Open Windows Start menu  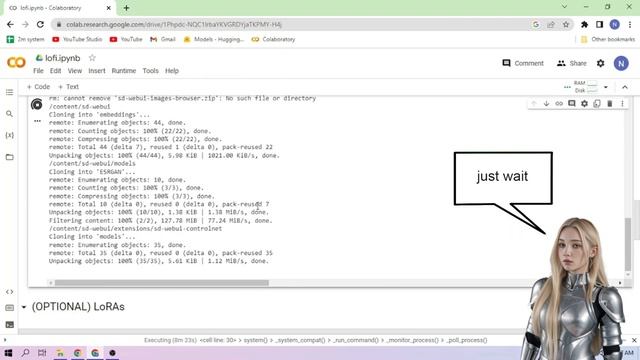[x=8, y=353]
